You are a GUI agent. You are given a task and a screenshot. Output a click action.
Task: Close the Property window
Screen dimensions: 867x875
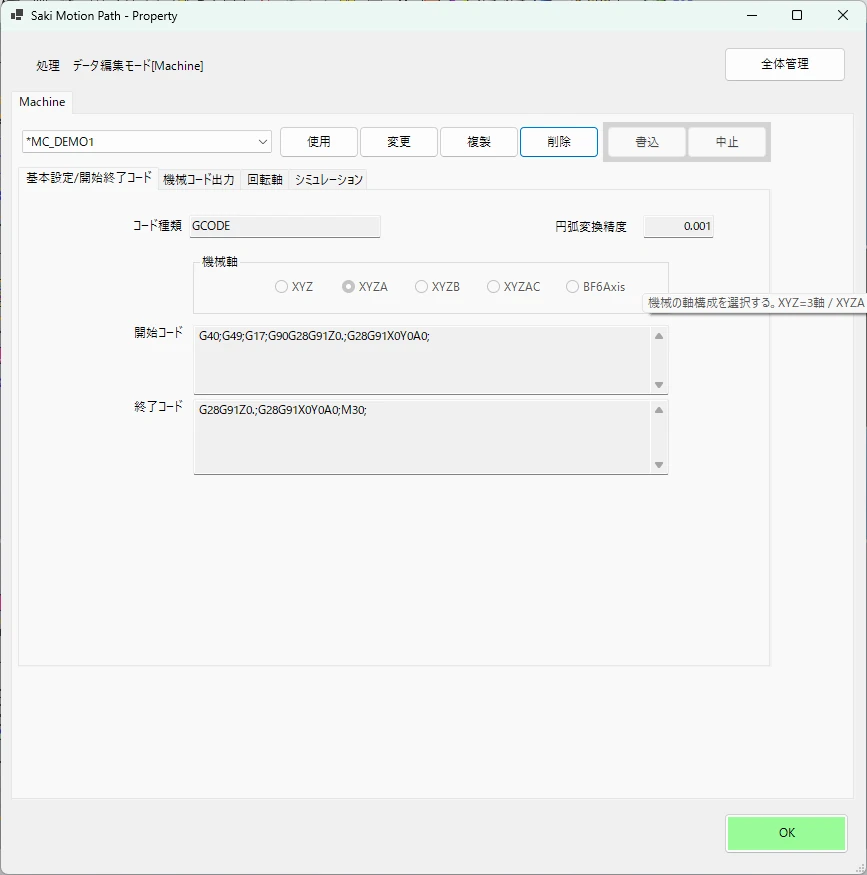coord(843,16)
